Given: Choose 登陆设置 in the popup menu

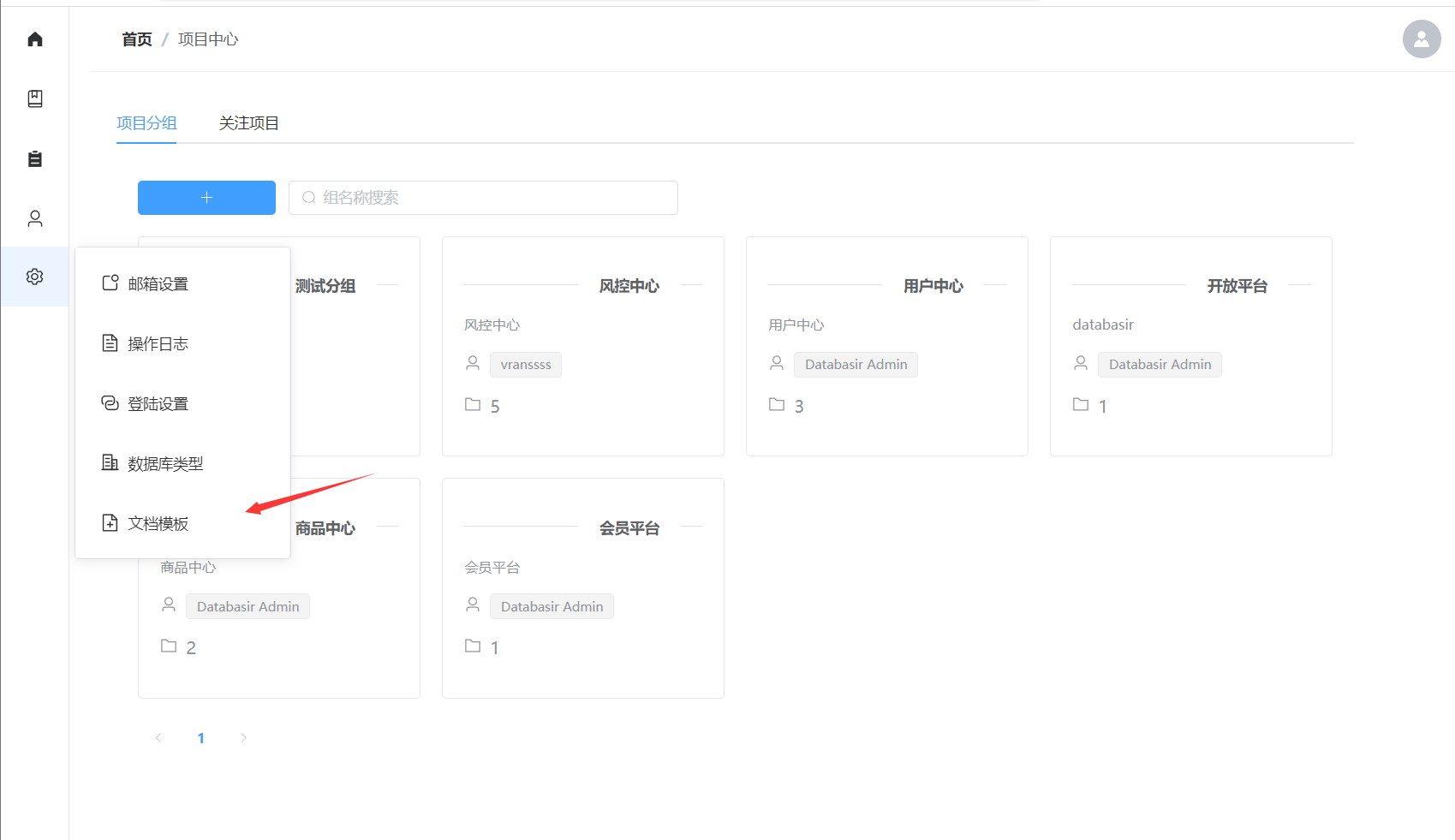Looking at the screenshot, I should coord(158,404).
